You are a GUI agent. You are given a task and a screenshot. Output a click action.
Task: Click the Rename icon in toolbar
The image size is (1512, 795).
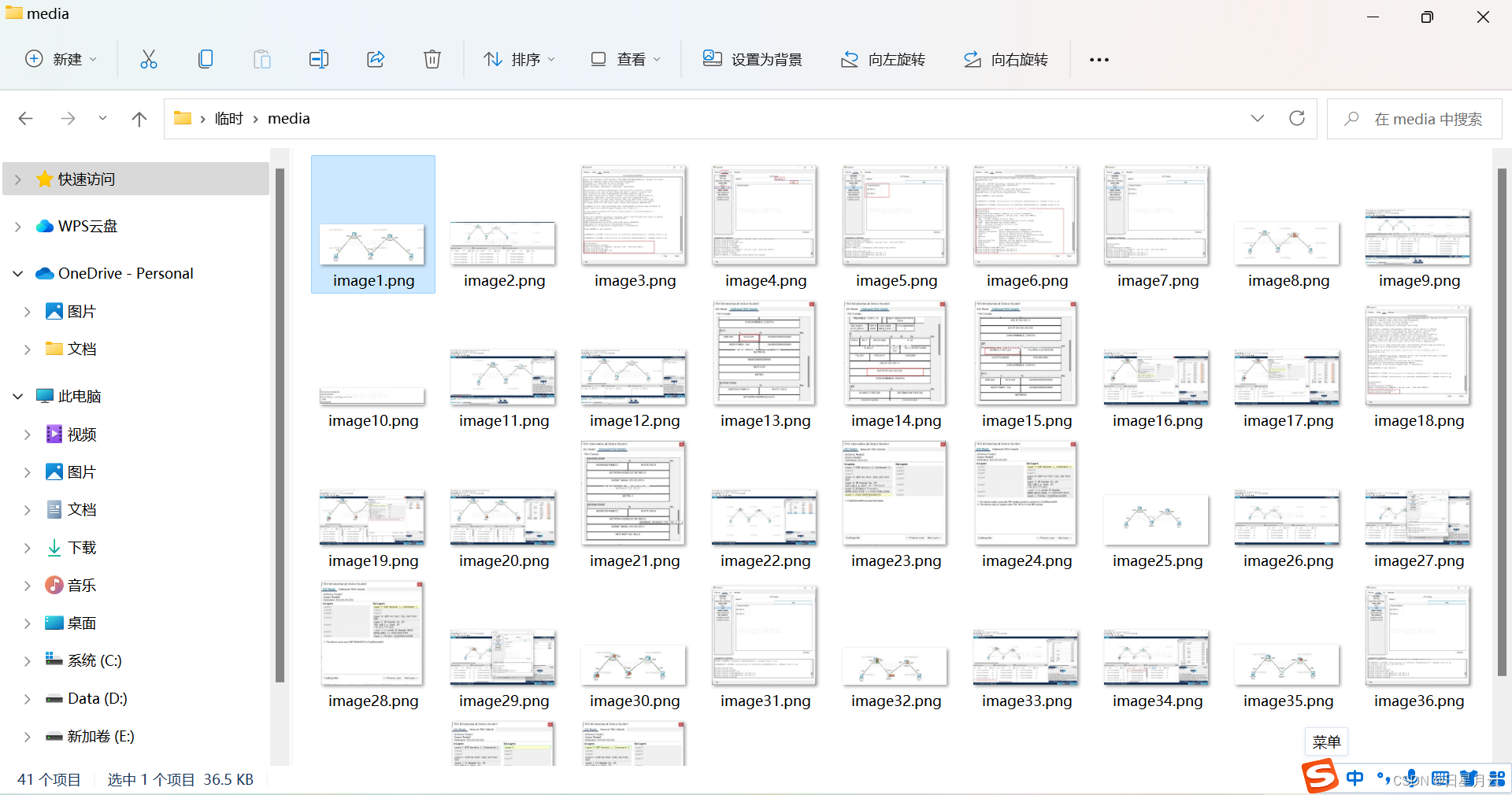point(319,59)
